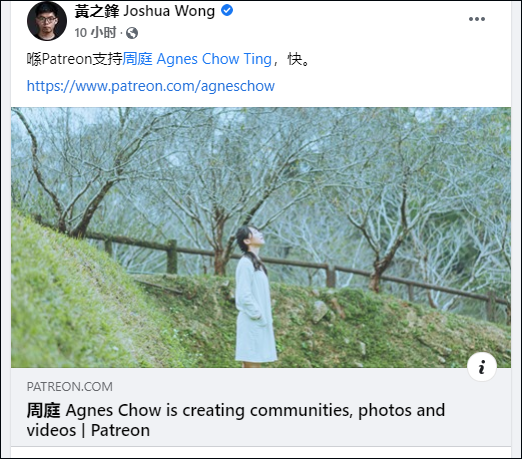Image resolution: width=522 pixels, height=459 pixels.
Task: Click the woman in white dress in photo
Action: tap(255, 297)
